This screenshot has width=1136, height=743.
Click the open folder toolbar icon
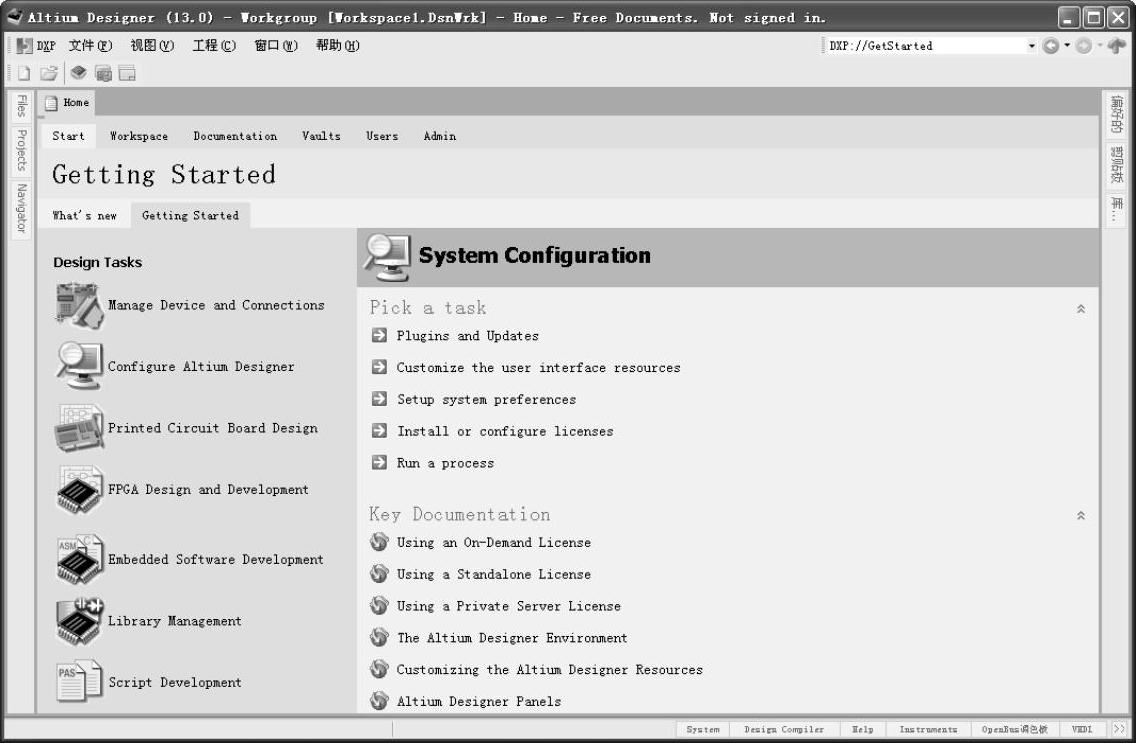pos(49,73)
